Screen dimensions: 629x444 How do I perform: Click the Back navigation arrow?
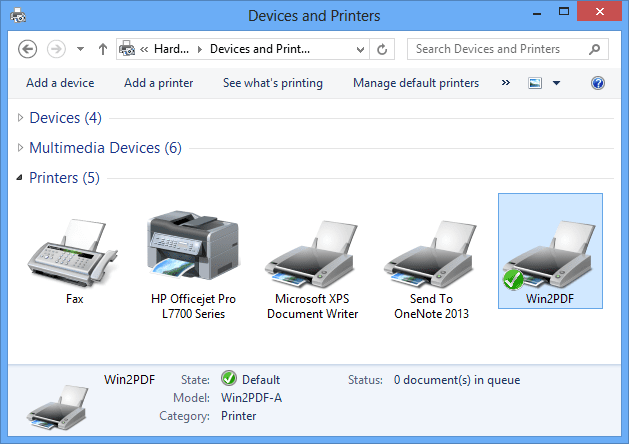pyautogui.click(x=28, y=49)
